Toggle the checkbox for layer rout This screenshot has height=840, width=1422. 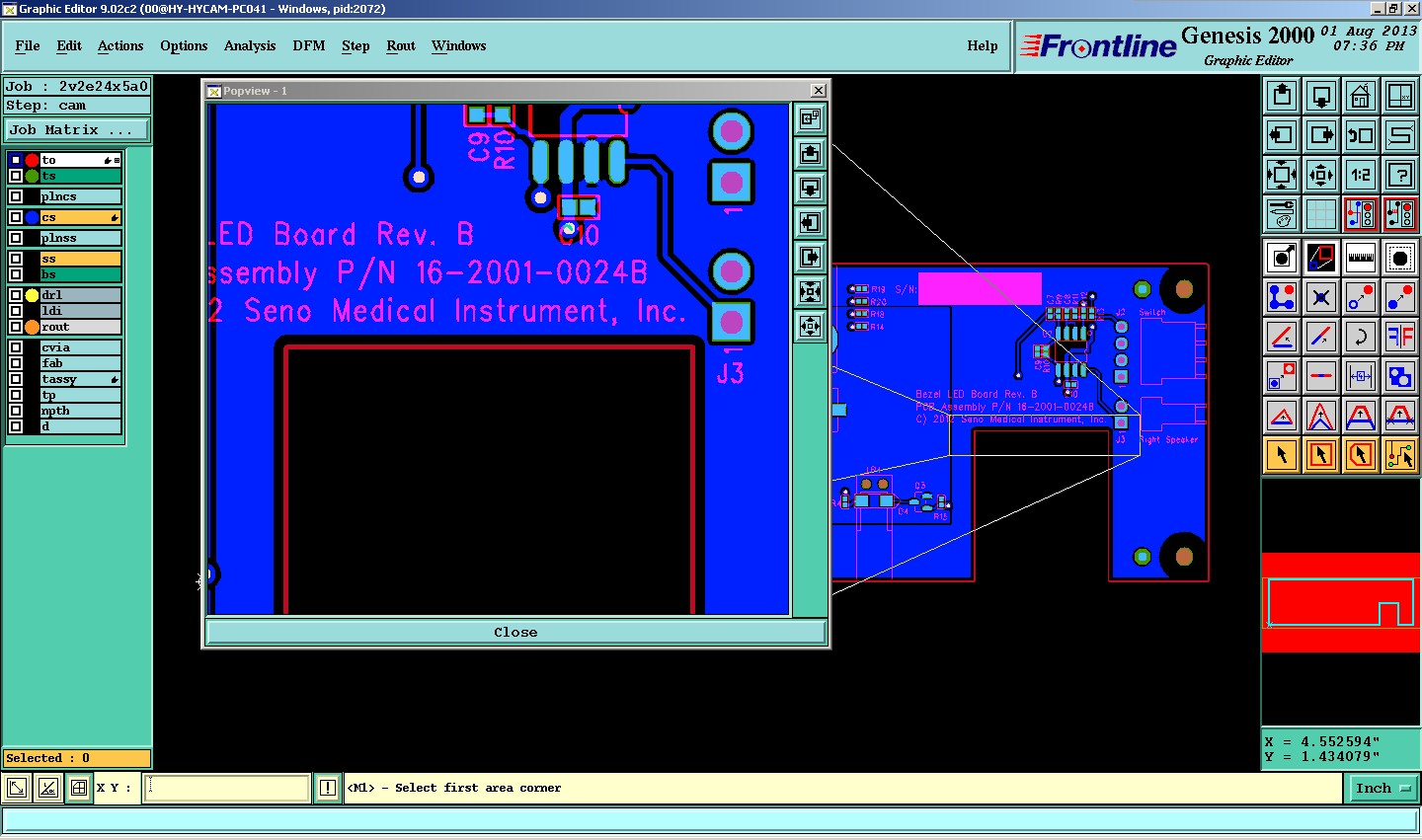(16, 327)
